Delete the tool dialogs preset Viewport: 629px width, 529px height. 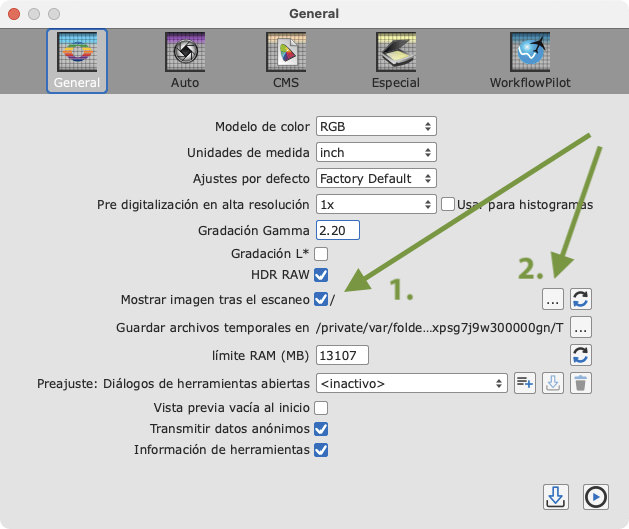pos(582,382)
